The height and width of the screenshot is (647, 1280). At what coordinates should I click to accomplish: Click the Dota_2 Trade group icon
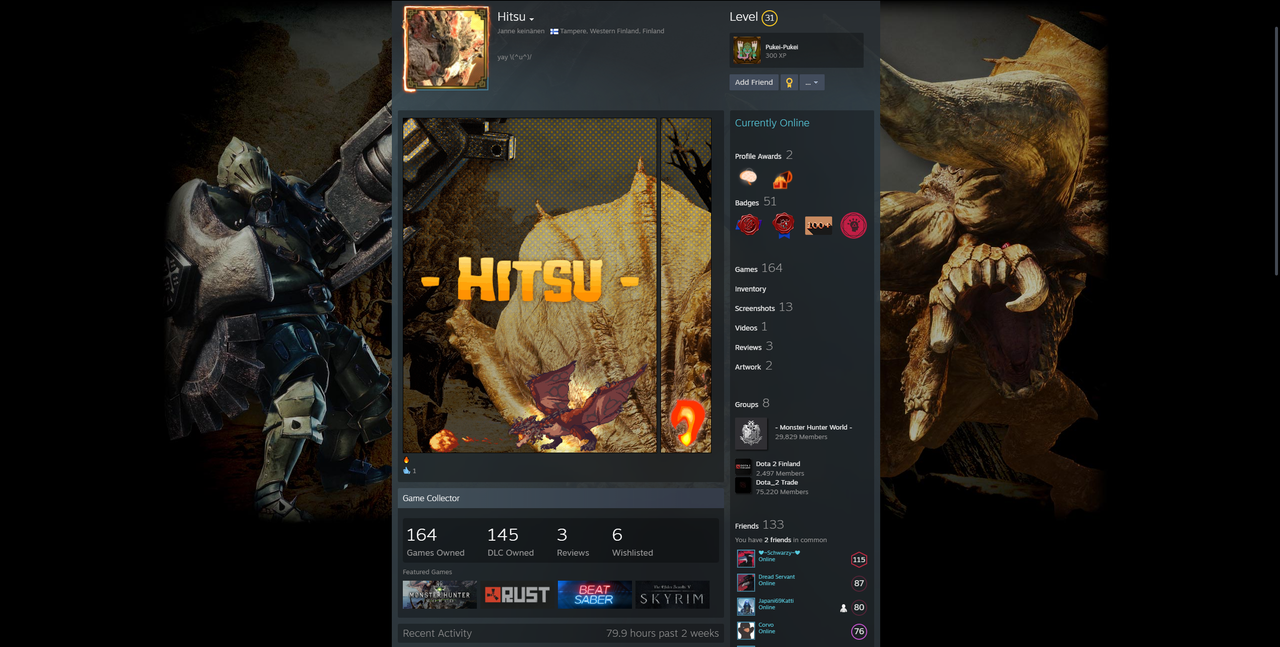click(x=743, y=485)
